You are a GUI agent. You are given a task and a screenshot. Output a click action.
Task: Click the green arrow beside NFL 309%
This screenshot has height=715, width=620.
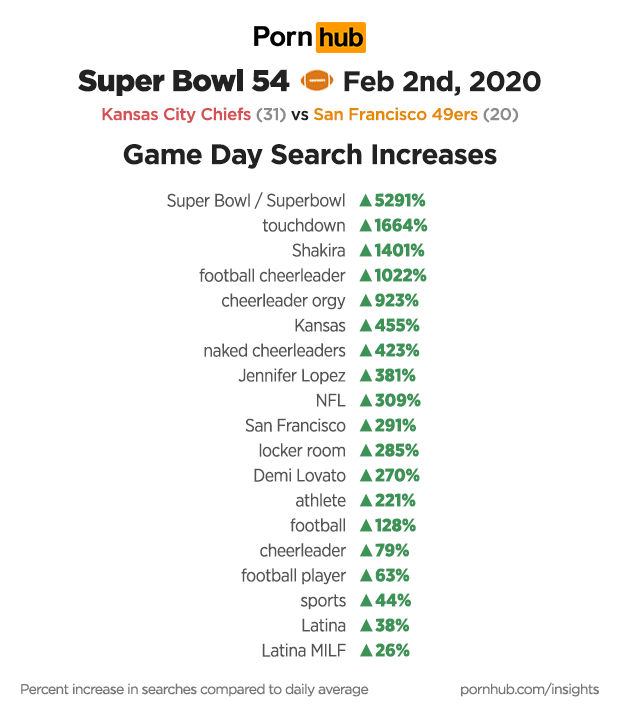(x=366, y=400)
